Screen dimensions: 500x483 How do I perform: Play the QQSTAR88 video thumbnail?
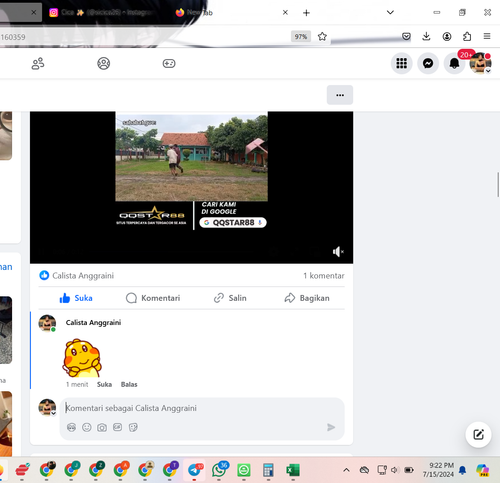(x=191, y=187)
